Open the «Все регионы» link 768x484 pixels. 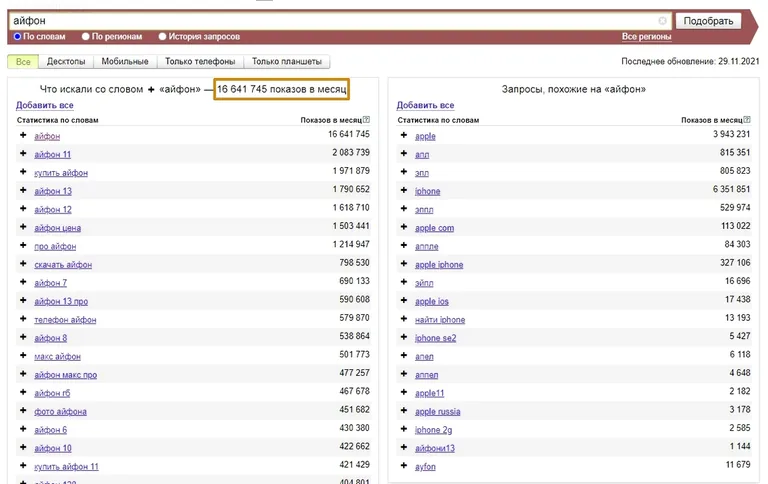click(647, 36)
